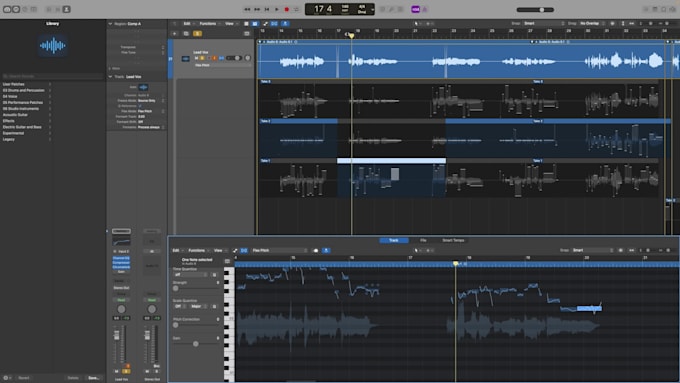The image size is (680, 383).
Task: Mute the Lead Vox track
Action: point(196,58)
